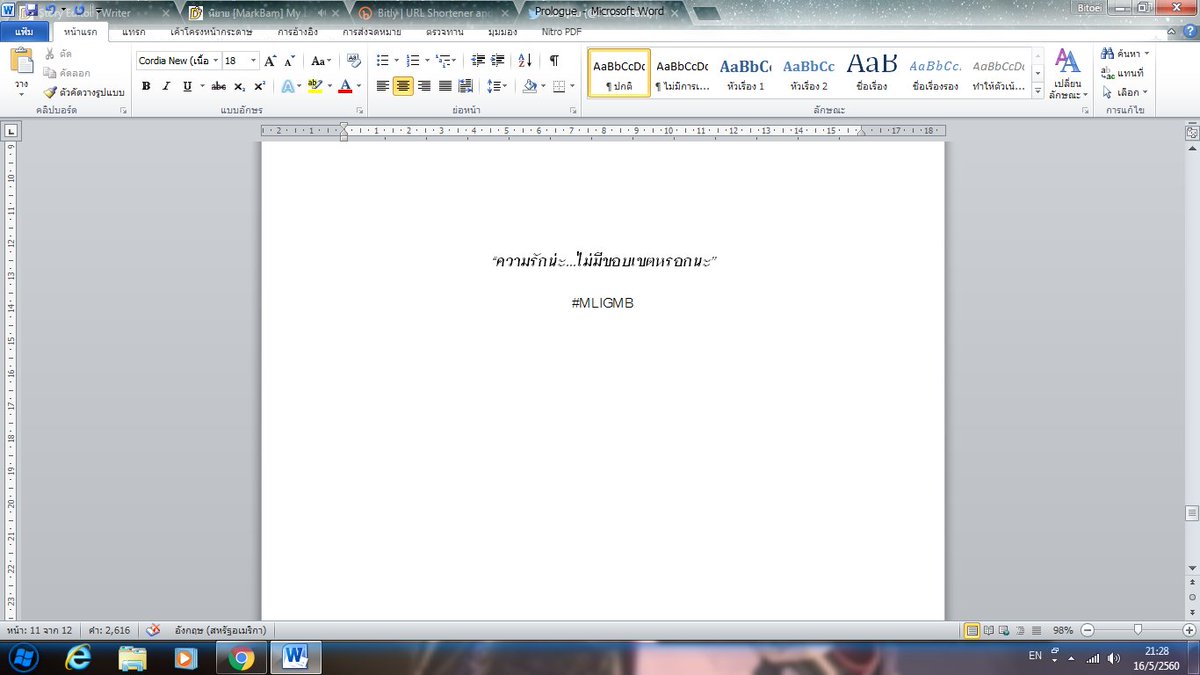Clear all text formatting
Image resolution: width=1200 pixels, height=675 pixels.
coord(353,60)
